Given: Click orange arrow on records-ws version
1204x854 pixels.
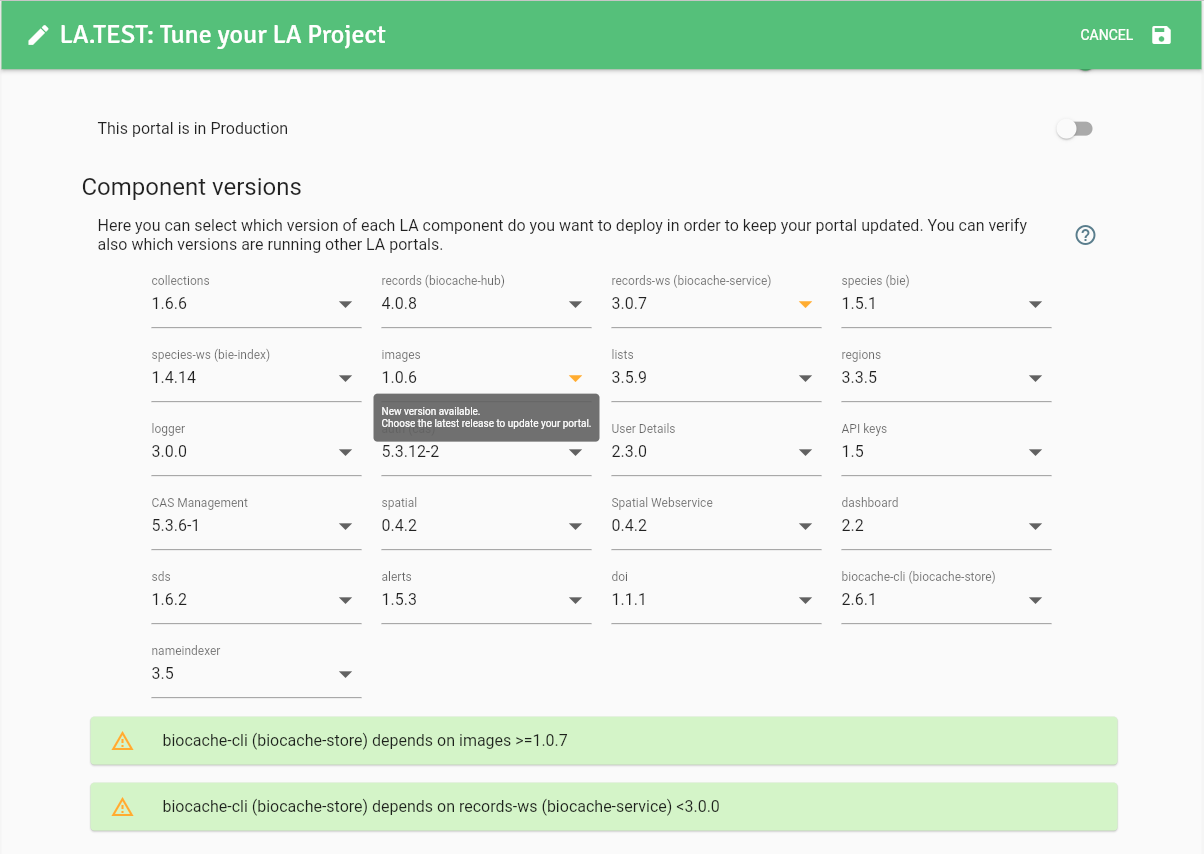Looking at the screenshot, I should 805,304.
